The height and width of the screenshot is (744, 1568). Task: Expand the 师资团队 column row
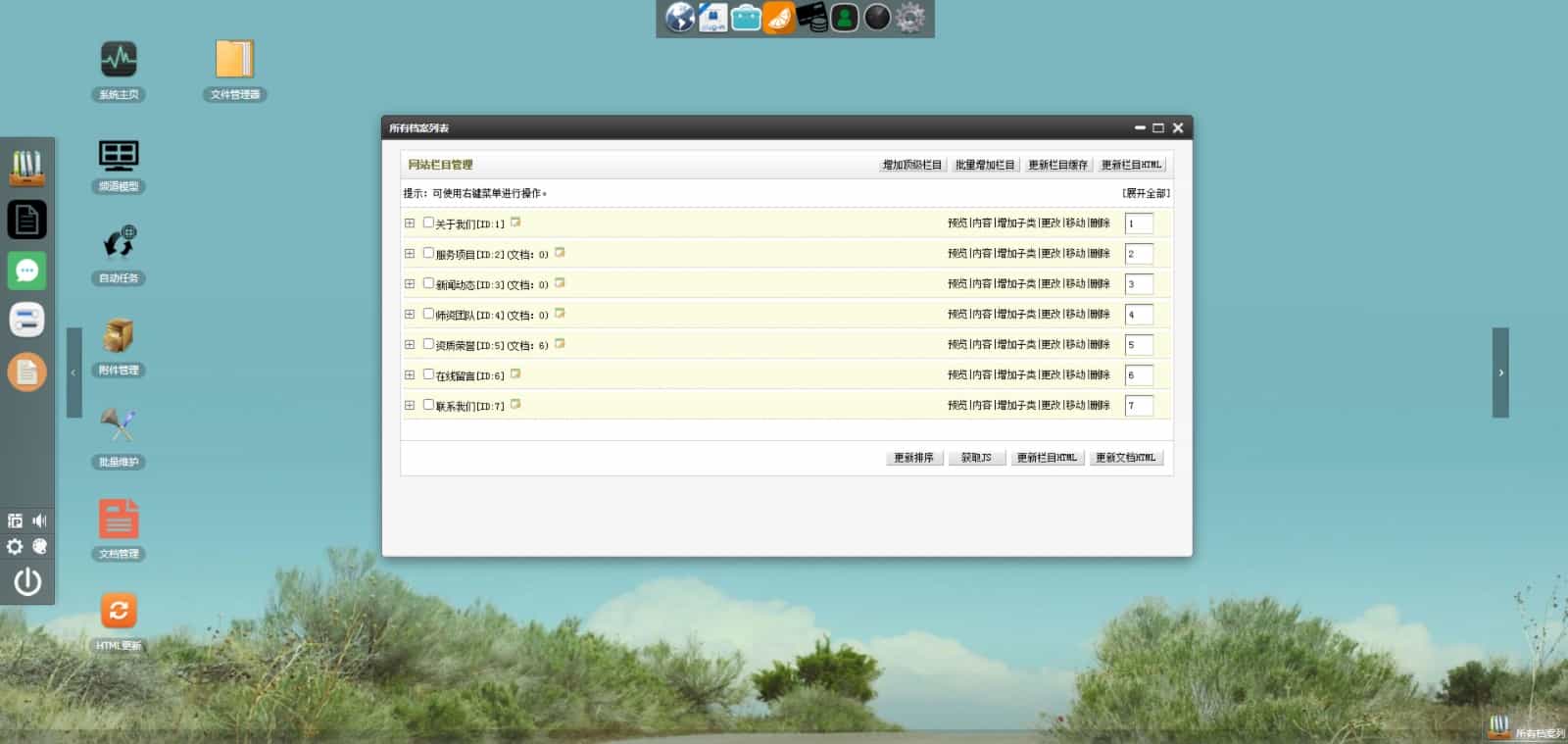pyautogui.click(x=410, y=315)
